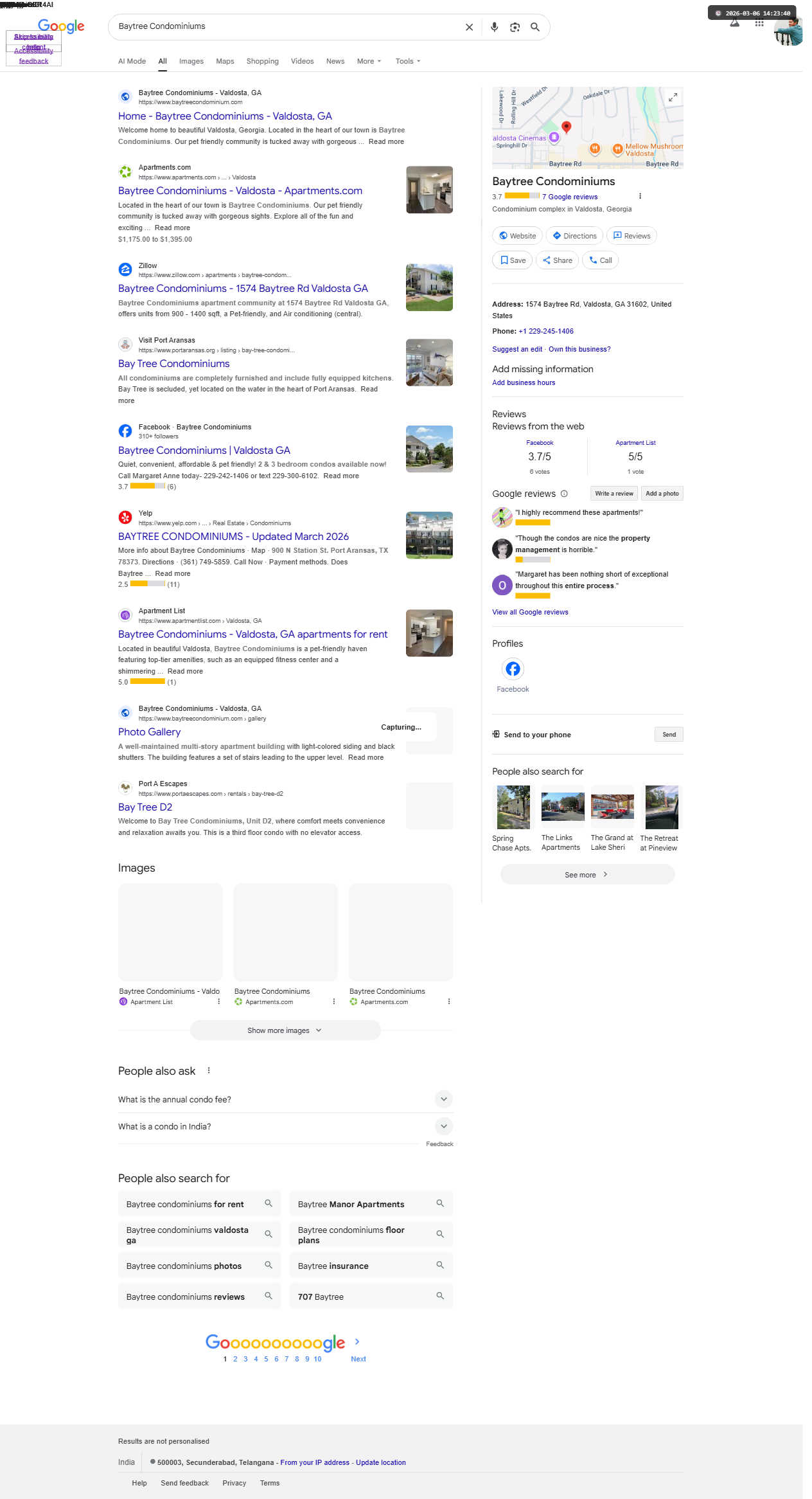Click search icon for Baytree condominiums for rent
This screenshot has height=1499, width=812.
pos(269,1203)
